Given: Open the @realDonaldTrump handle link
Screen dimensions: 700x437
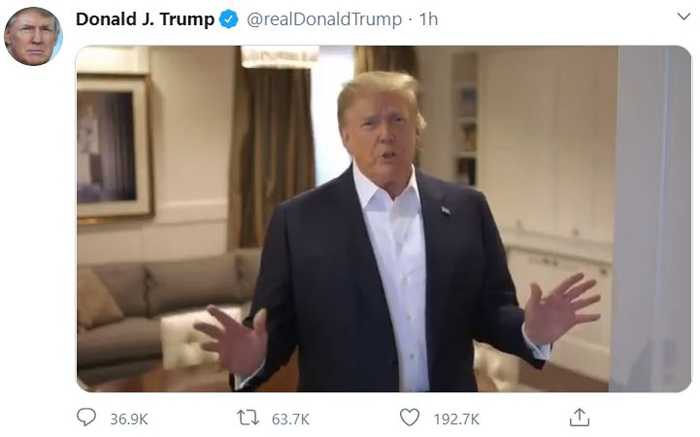Looking at the screenshot, I should (324, 19).
